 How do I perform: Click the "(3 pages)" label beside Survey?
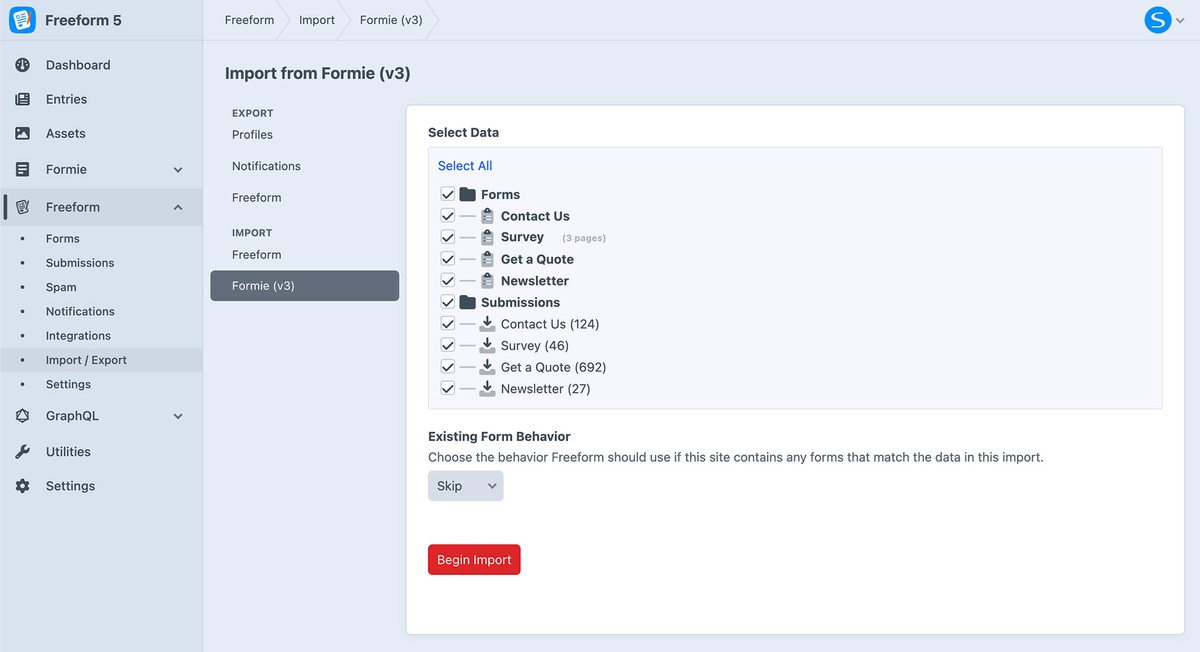click(584, 238)
